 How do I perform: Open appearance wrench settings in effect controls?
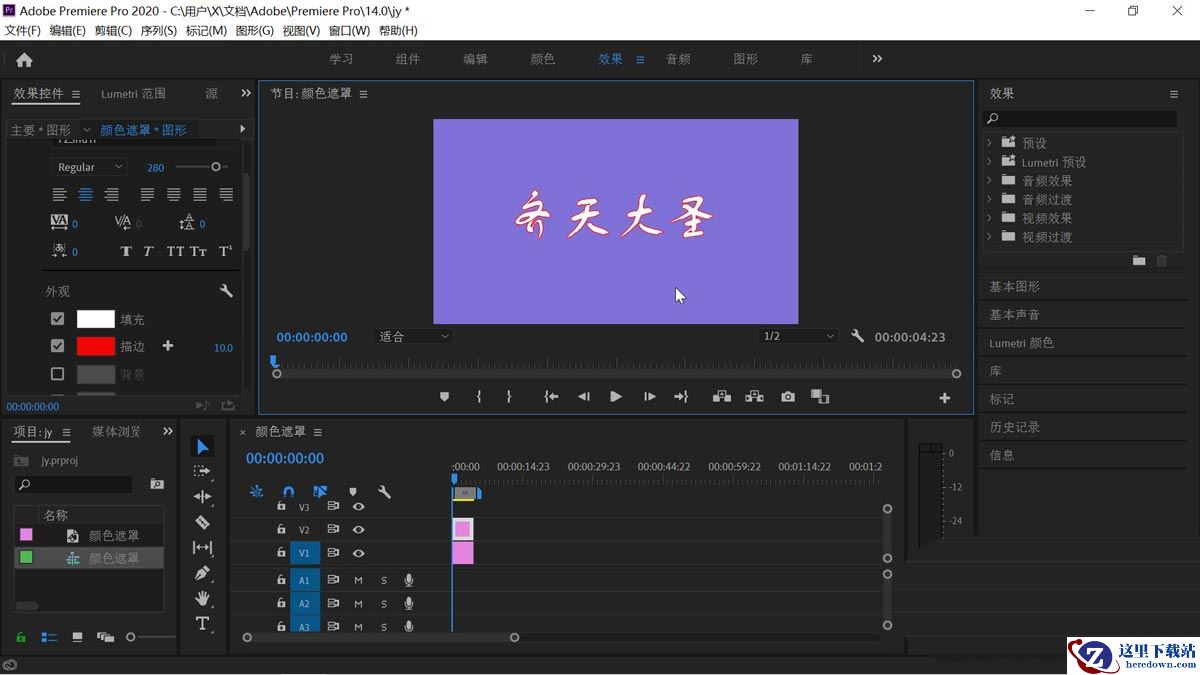click(x=226, y=291)
